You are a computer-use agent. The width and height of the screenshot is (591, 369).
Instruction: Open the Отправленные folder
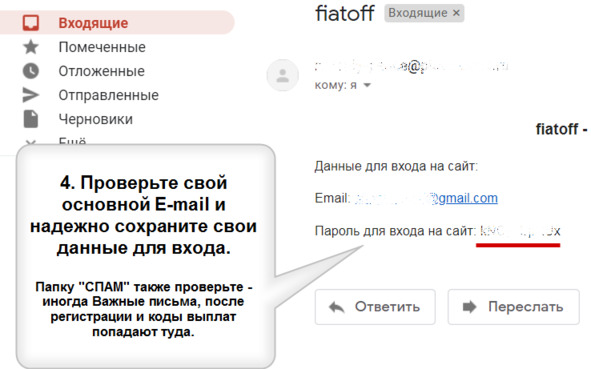click(x=109, y=95)
